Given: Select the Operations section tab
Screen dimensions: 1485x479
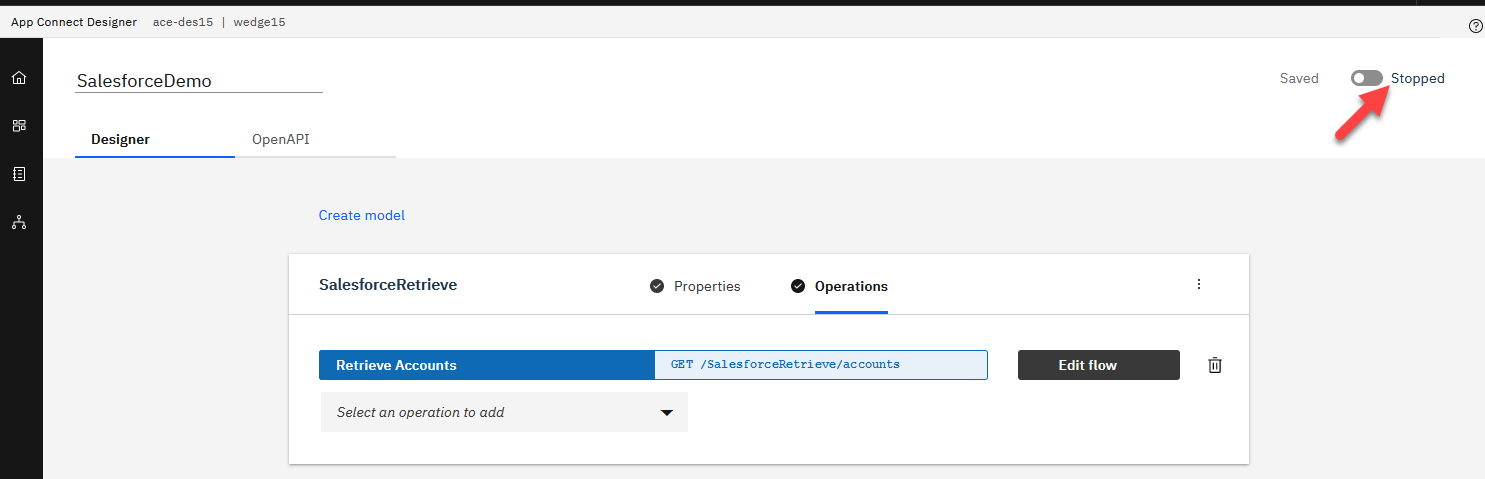Looking at the screenshot, I should [850, 286].
